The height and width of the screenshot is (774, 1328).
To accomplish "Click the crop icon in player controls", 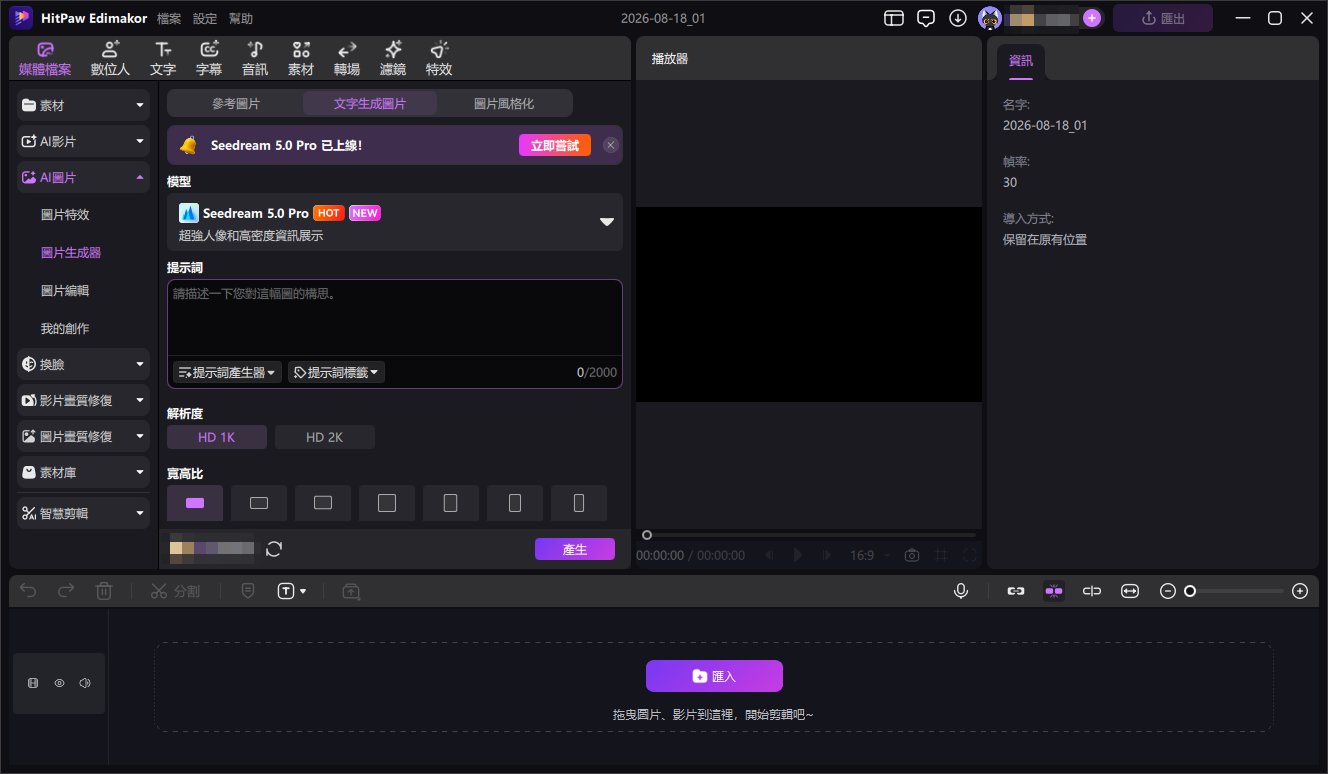I will coord(941,555).
